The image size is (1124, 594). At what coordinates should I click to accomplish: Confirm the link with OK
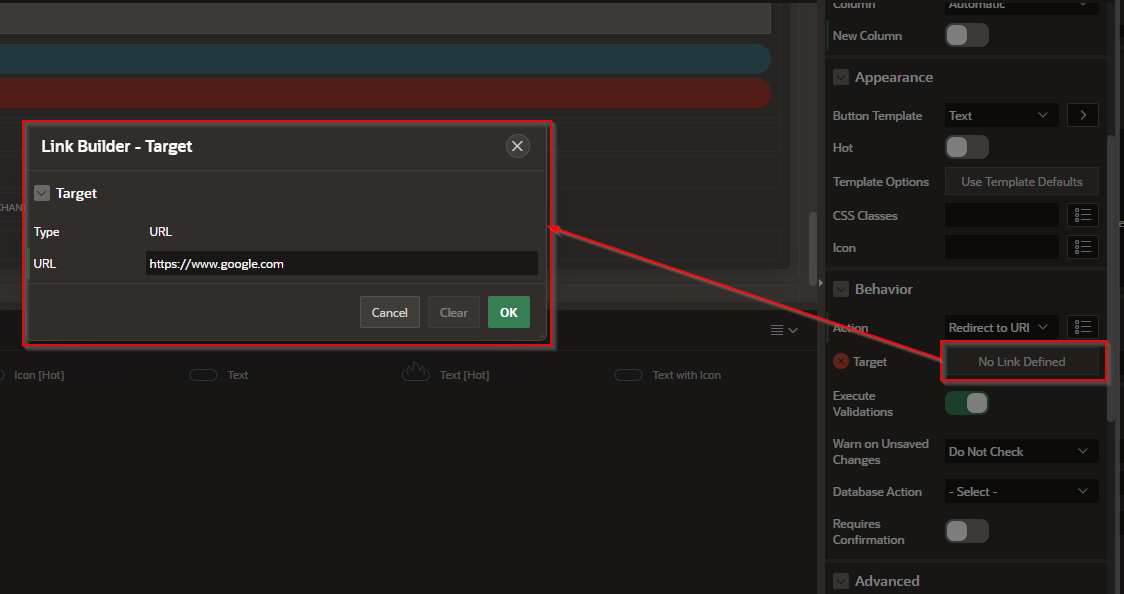pos(509,312)
